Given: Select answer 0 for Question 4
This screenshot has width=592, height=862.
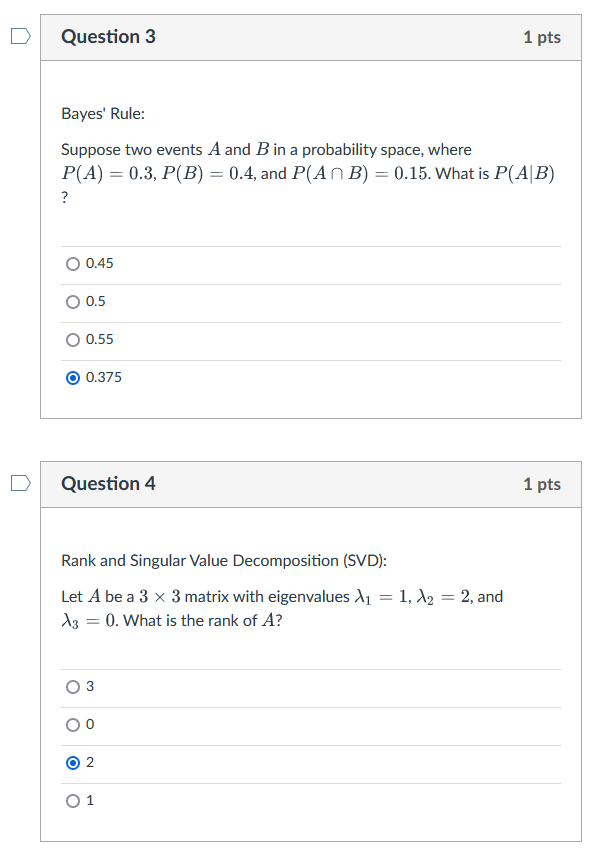Looking at the screenshot, I should click(72, 724).
